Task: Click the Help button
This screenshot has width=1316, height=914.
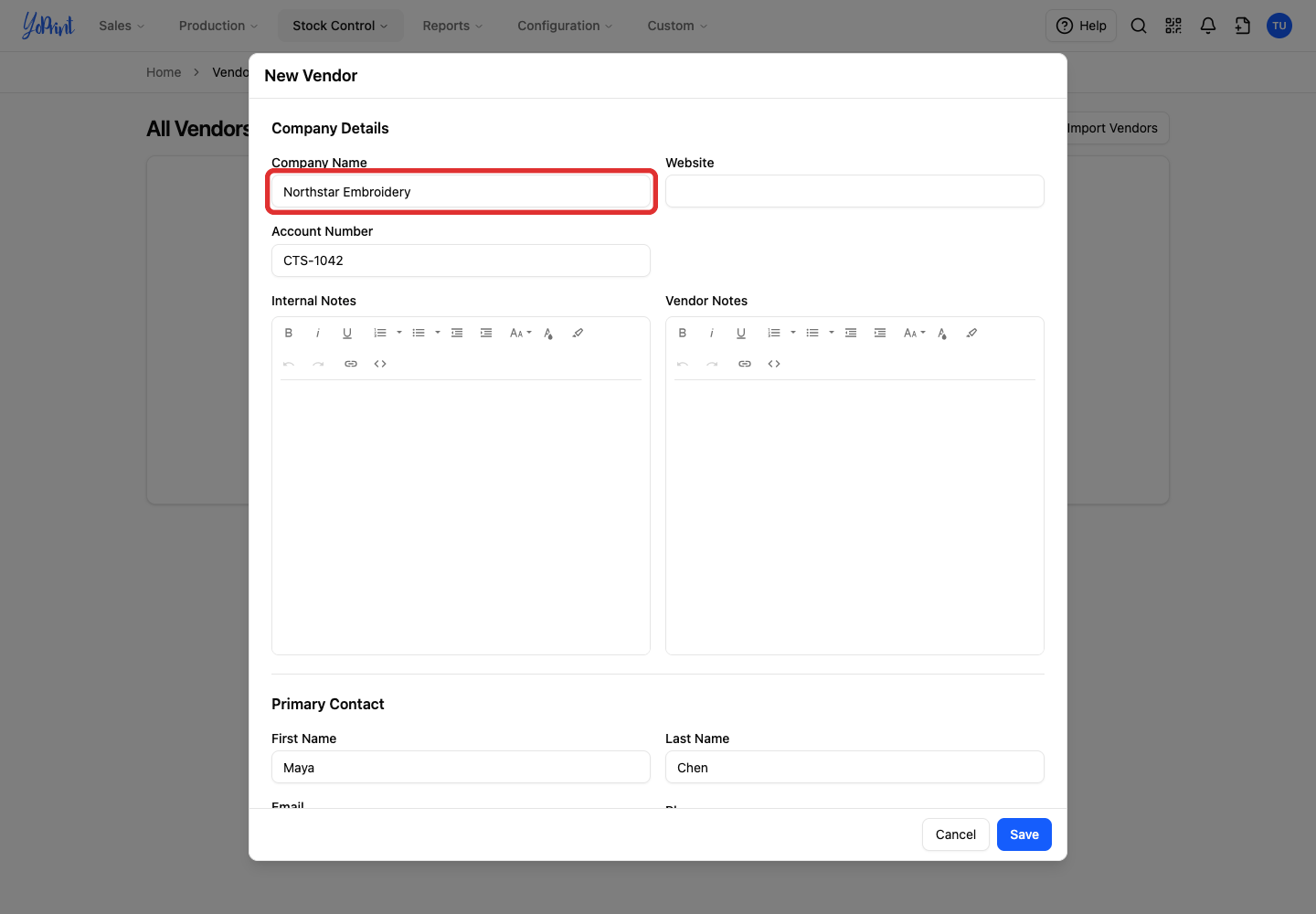Action: pos(1081,26)
